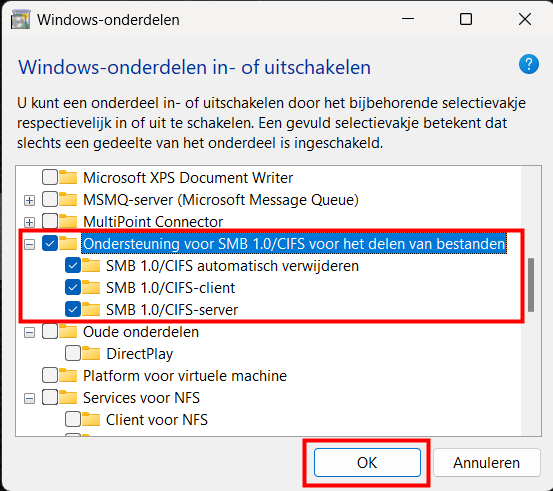Click the folder icon next to MultiPoint Connector
Viewport: 553px width, 491px height.
68,222
